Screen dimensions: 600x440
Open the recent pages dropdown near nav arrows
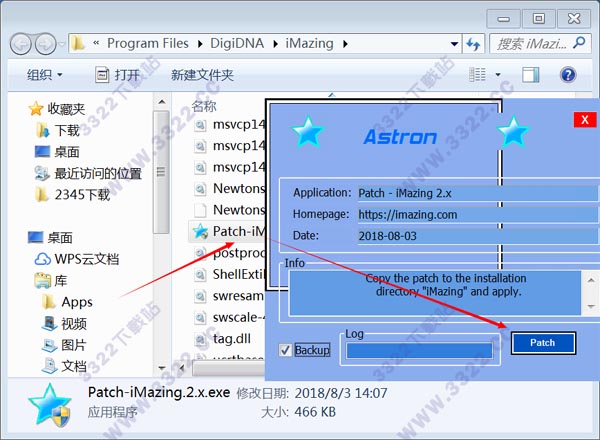(62, 44)
